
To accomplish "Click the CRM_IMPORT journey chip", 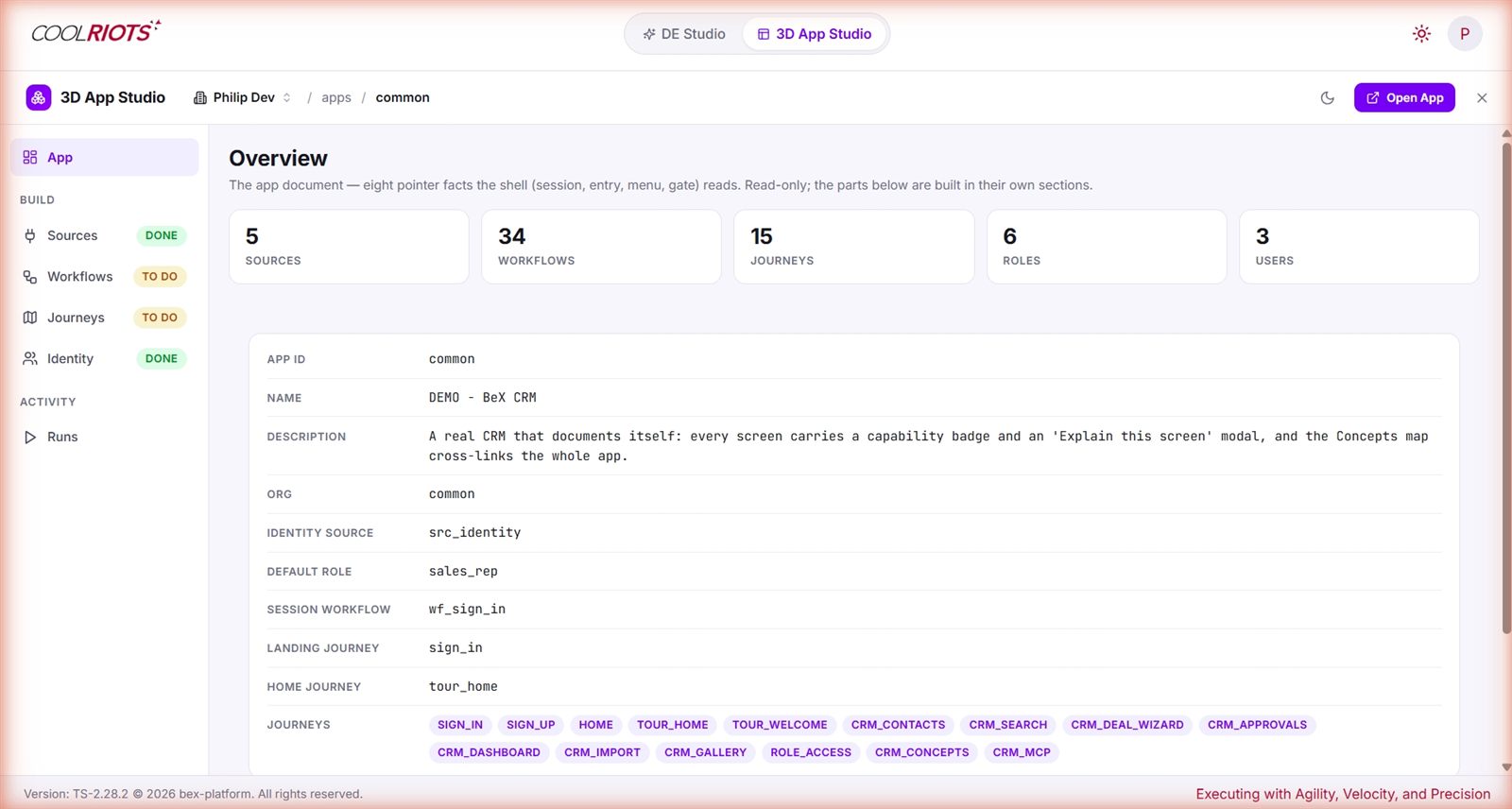I will (x=603, y=752).
